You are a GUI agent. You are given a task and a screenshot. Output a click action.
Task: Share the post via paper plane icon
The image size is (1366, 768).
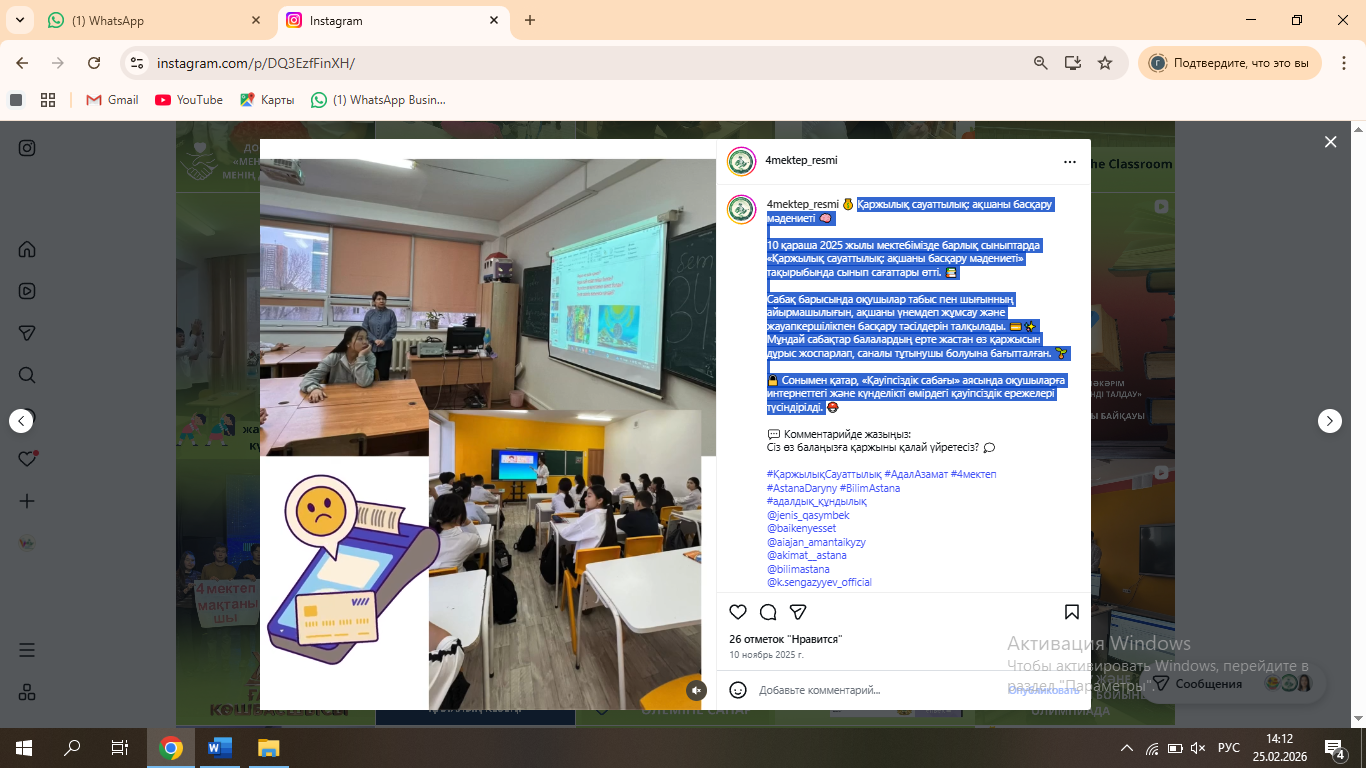pos(798,612)
